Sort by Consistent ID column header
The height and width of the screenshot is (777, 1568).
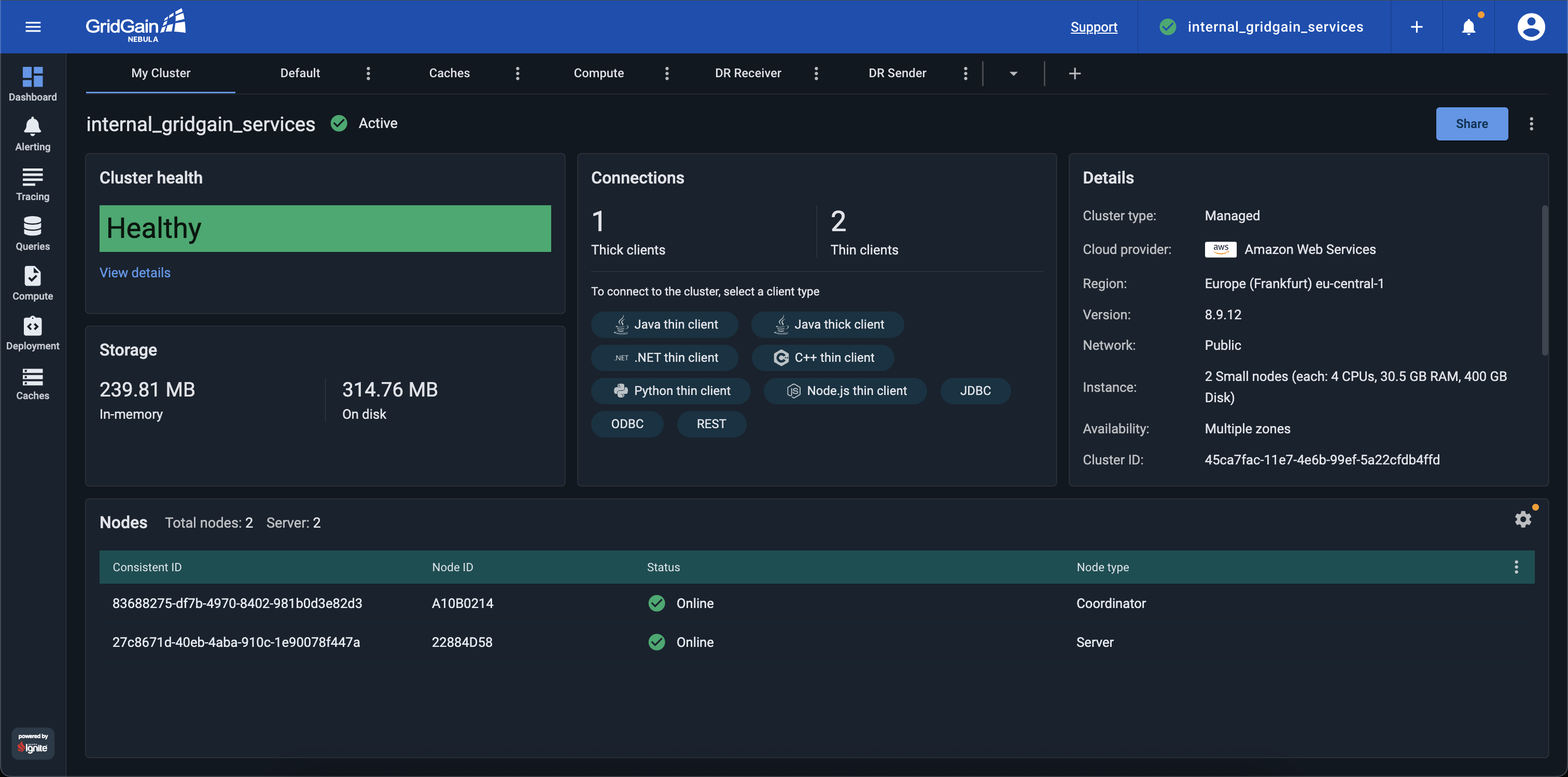[147, 567]
